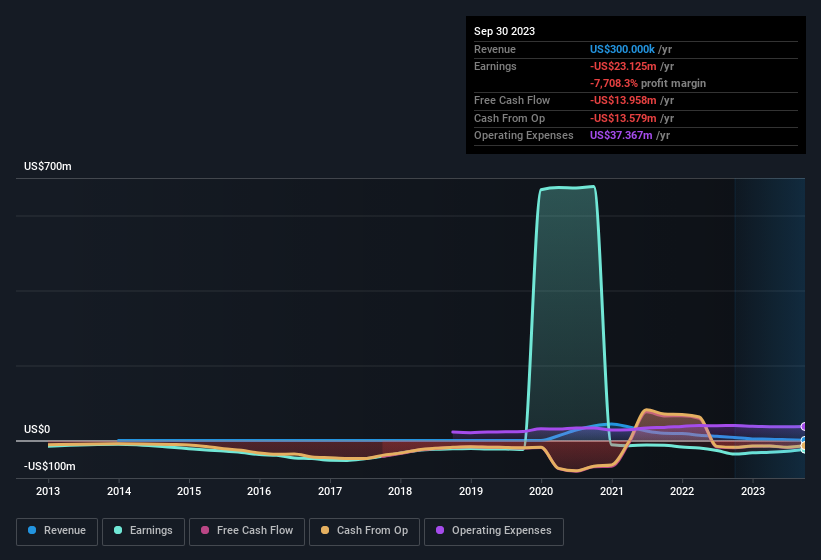Click the blue Revenue legend dot
This screenshot has width=821, height=560.
tap(32, 530)
